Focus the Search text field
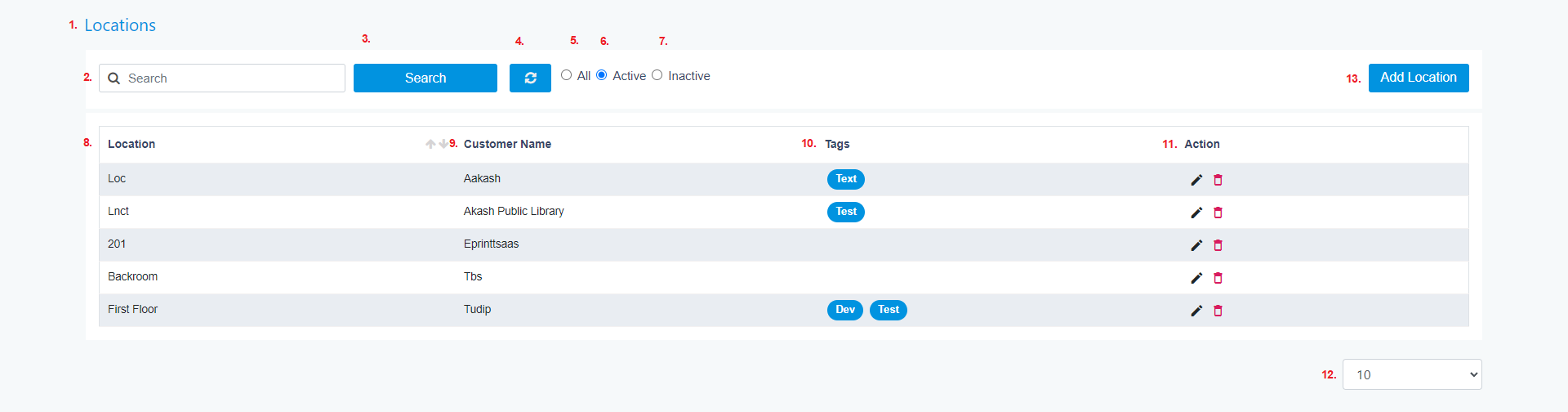The height and width of the screenshot is (412, 1568). click(222, 78)
